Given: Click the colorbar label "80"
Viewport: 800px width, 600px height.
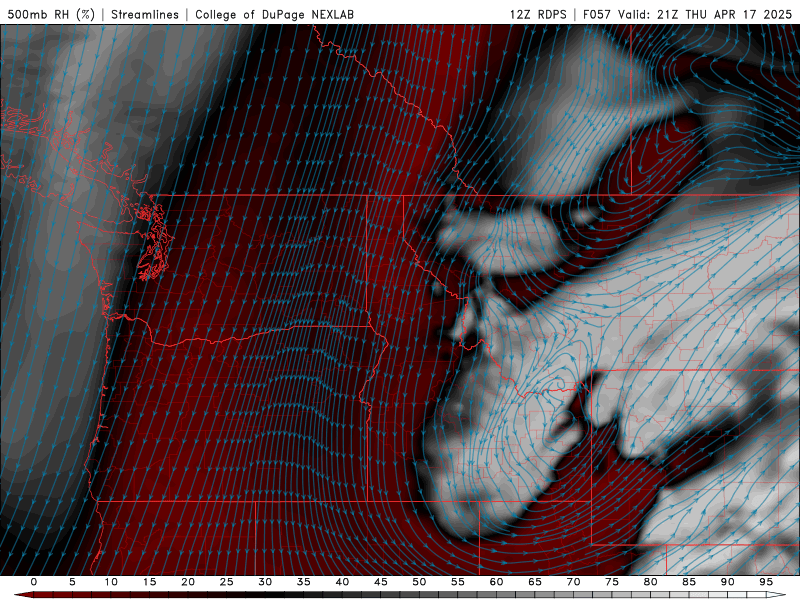Looking at the screenshot, I should point(651,582).
